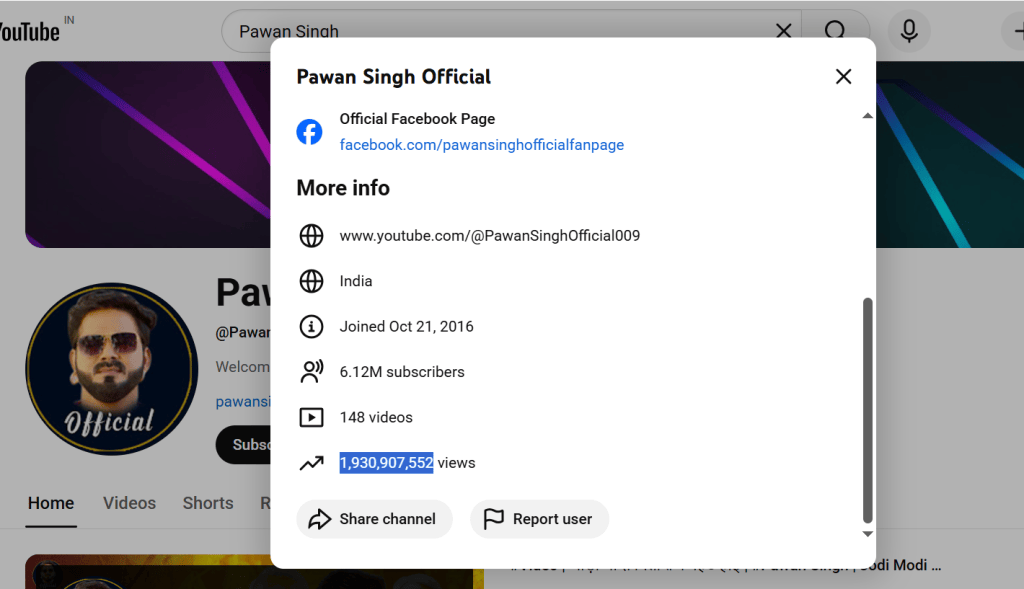Click the dialog vertical scrollbar thumb
Image resolution: width=1024 pixels, height=589 pixels.
[x=867, y=410]
